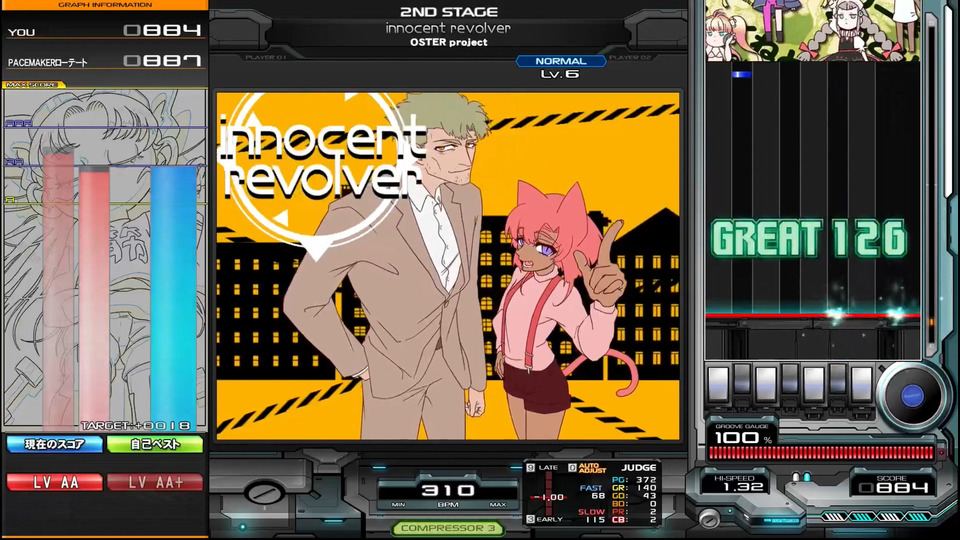
Task: Click the SCORE display 0884 under the lanes
Action: 893,487
